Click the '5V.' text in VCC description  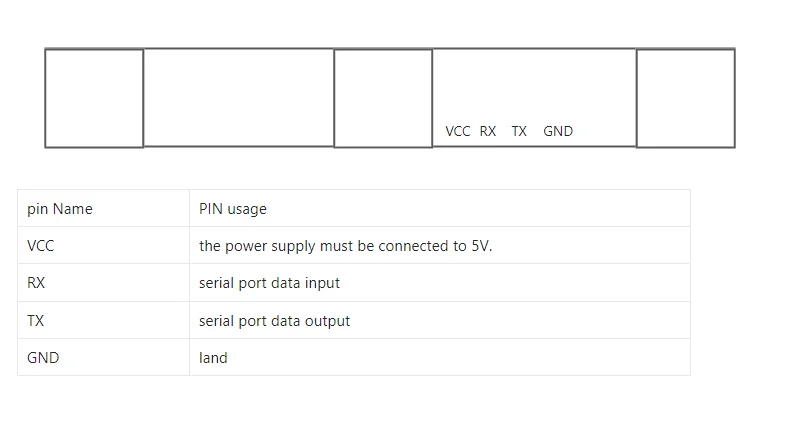coord(481,246)
